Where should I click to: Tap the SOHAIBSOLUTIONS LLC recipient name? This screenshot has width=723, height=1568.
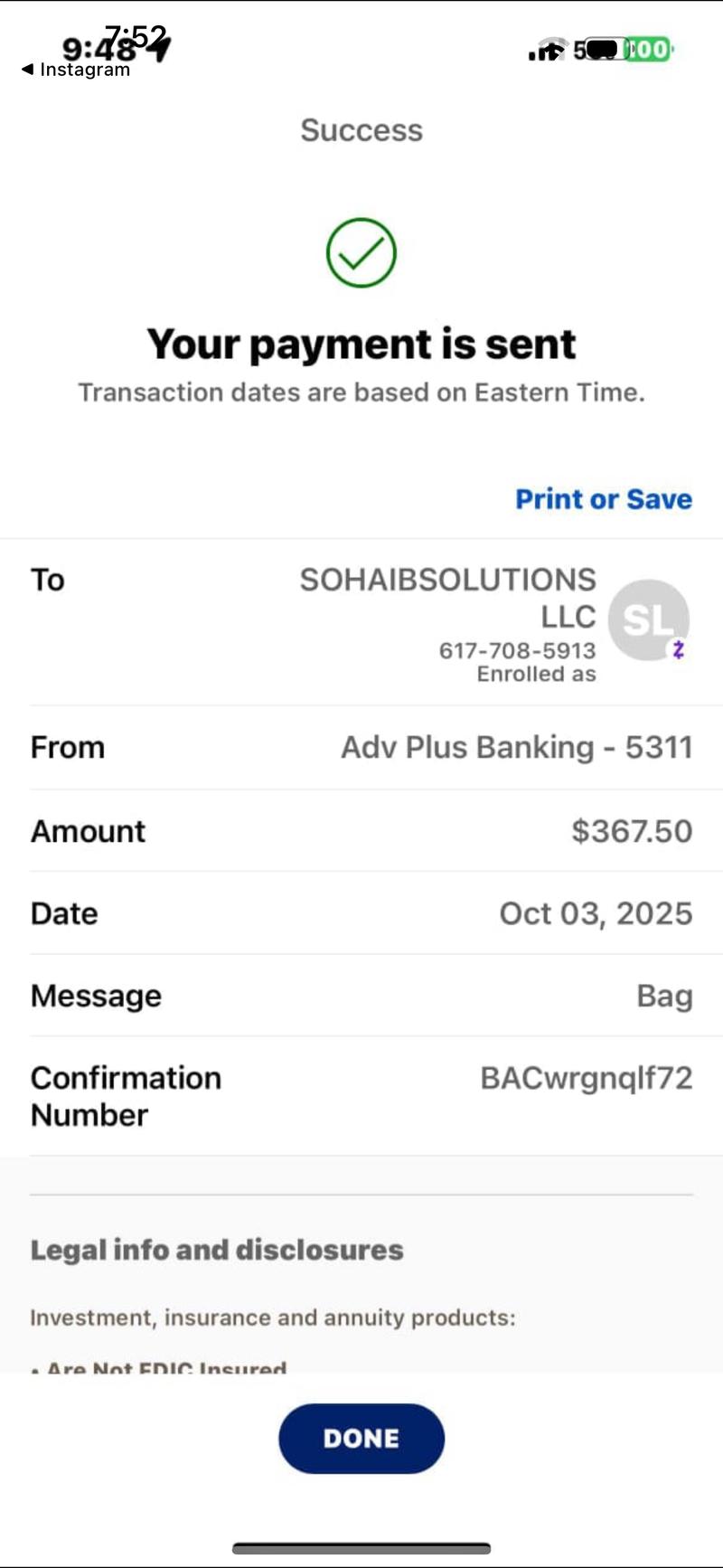point(448,598)
